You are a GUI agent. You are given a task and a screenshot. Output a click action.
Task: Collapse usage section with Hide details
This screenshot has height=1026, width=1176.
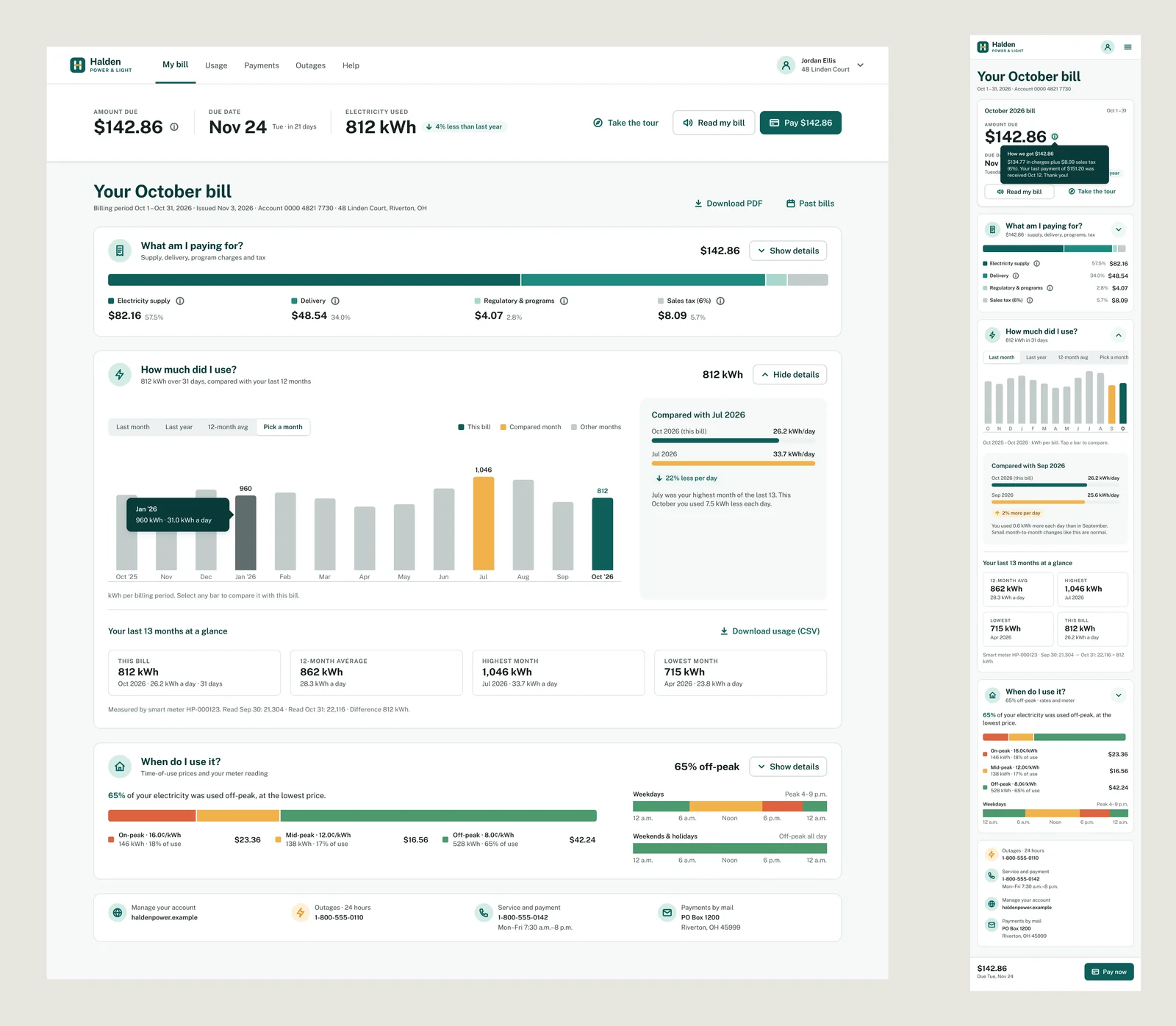[x=790, y=375]
